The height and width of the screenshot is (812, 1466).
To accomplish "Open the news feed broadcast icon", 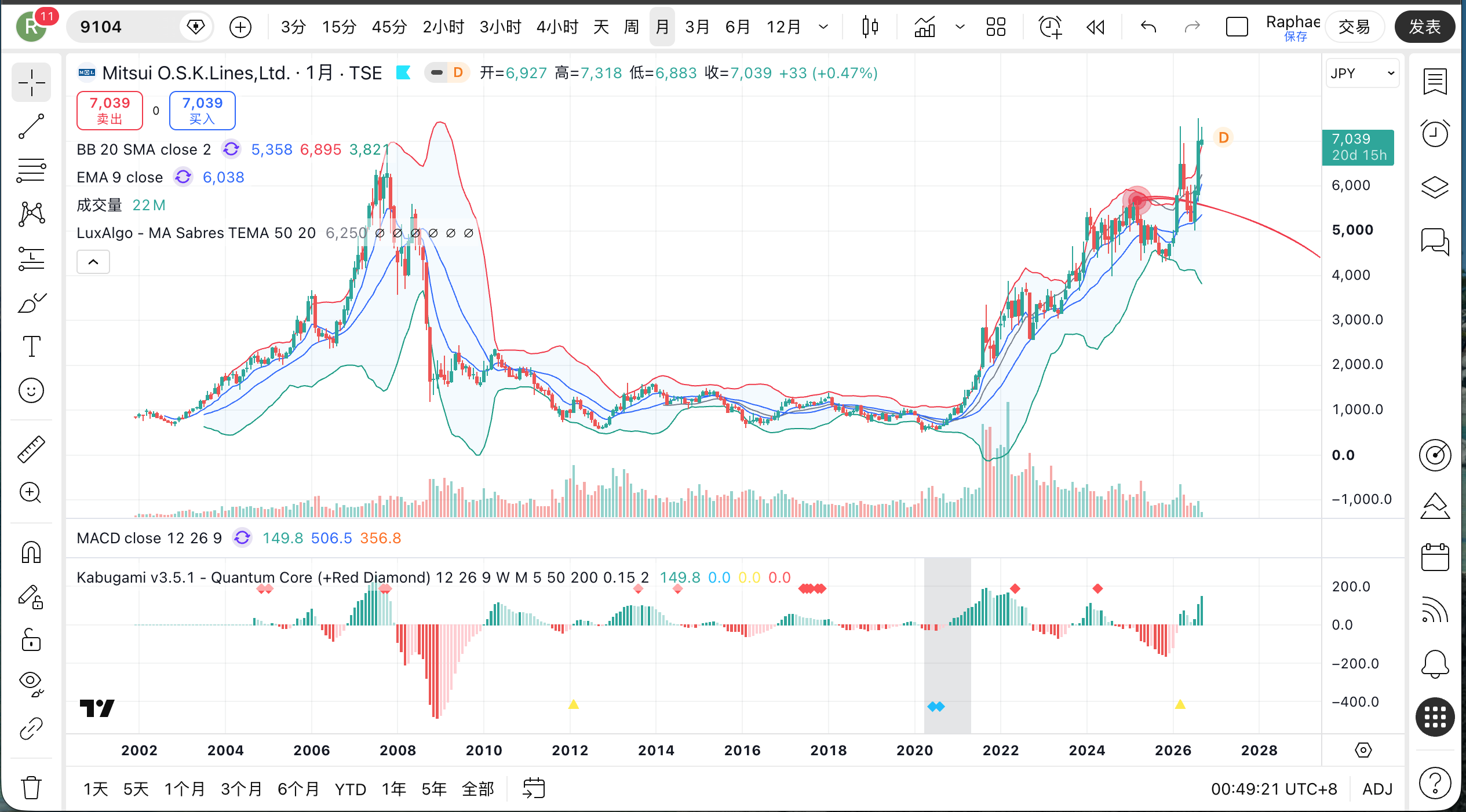I will click(x=1435, y=610).
